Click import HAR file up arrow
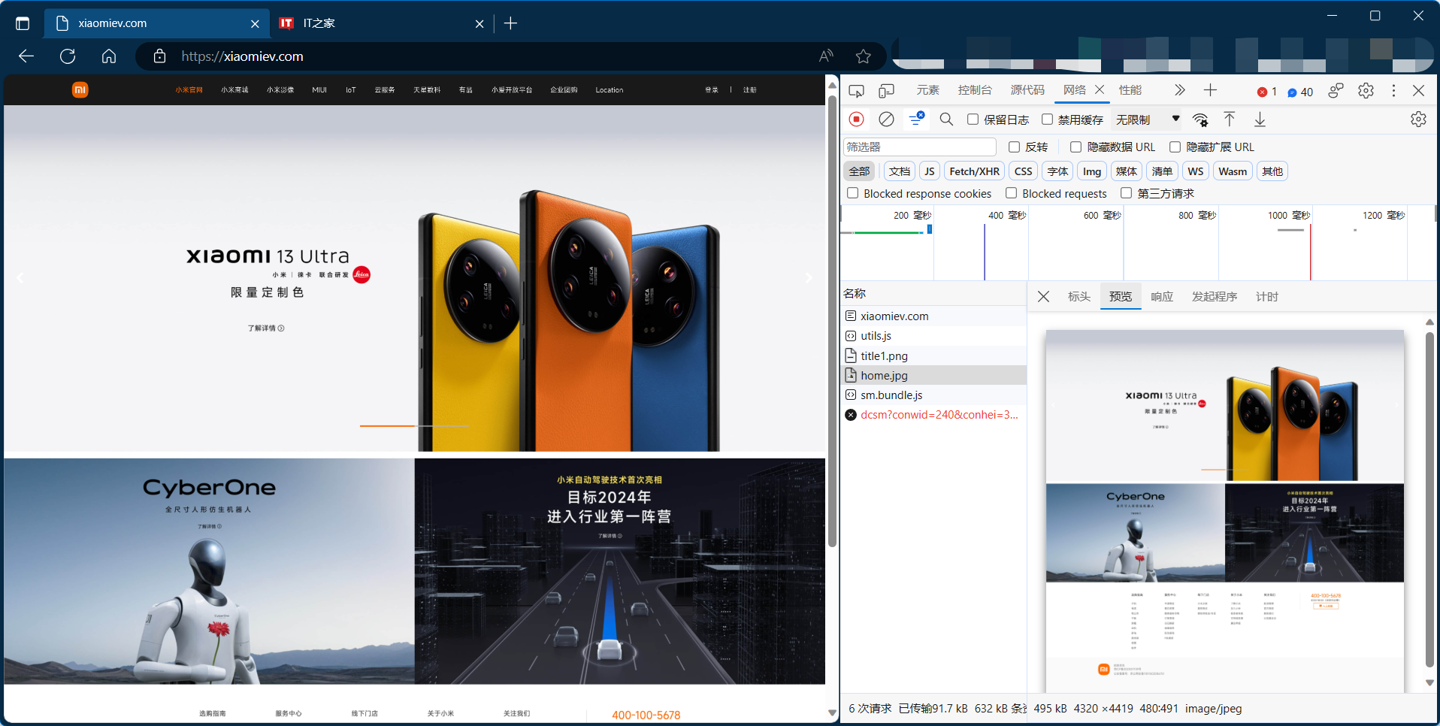Screen dimensions: 1440x726 [x=1230, y=119]
